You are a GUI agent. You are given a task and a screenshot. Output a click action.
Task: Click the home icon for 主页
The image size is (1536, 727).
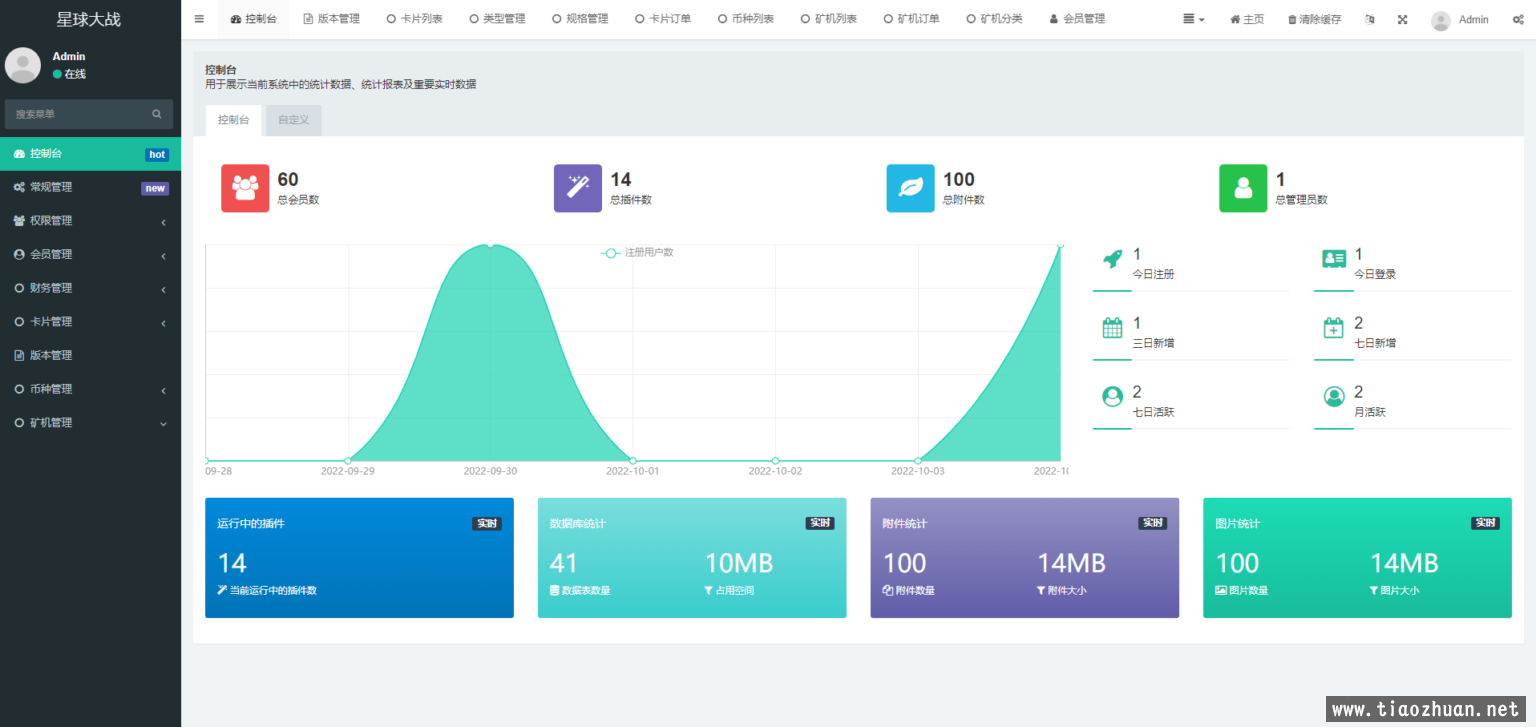(1235, 19)
